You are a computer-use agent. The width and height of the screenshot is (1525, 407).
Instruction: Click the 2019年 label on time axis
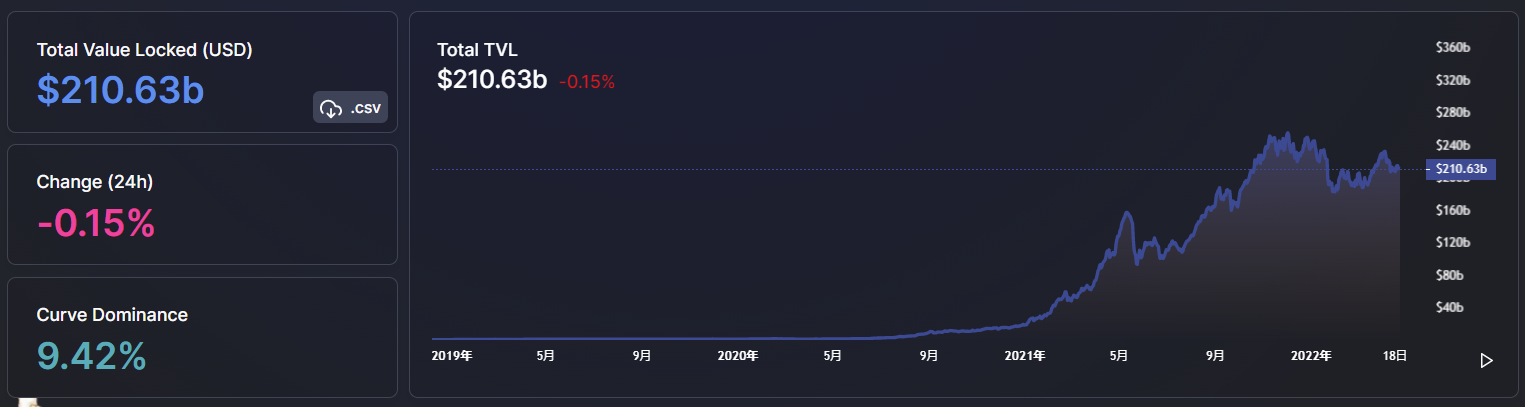click(x=452, y=355)
